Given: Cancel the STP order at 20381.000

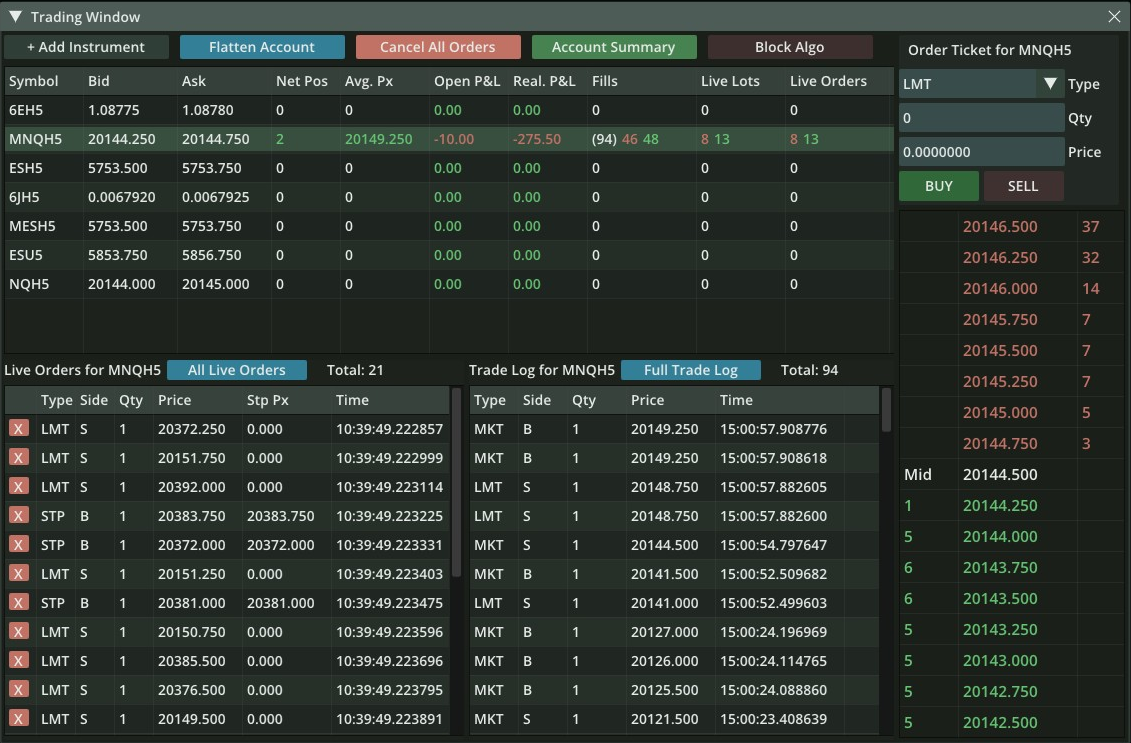Looking at the screenshot, I should 17,603.
